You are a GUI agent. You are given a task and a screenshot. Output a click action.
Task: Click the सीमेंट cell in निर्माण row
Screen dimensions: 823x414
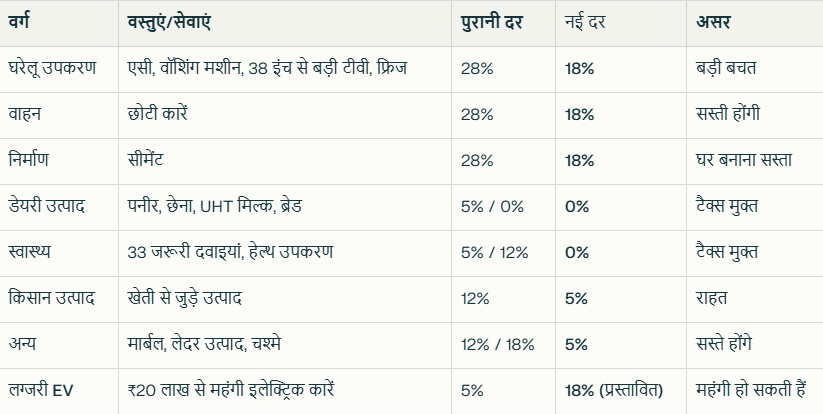click(x=284, y=162)
